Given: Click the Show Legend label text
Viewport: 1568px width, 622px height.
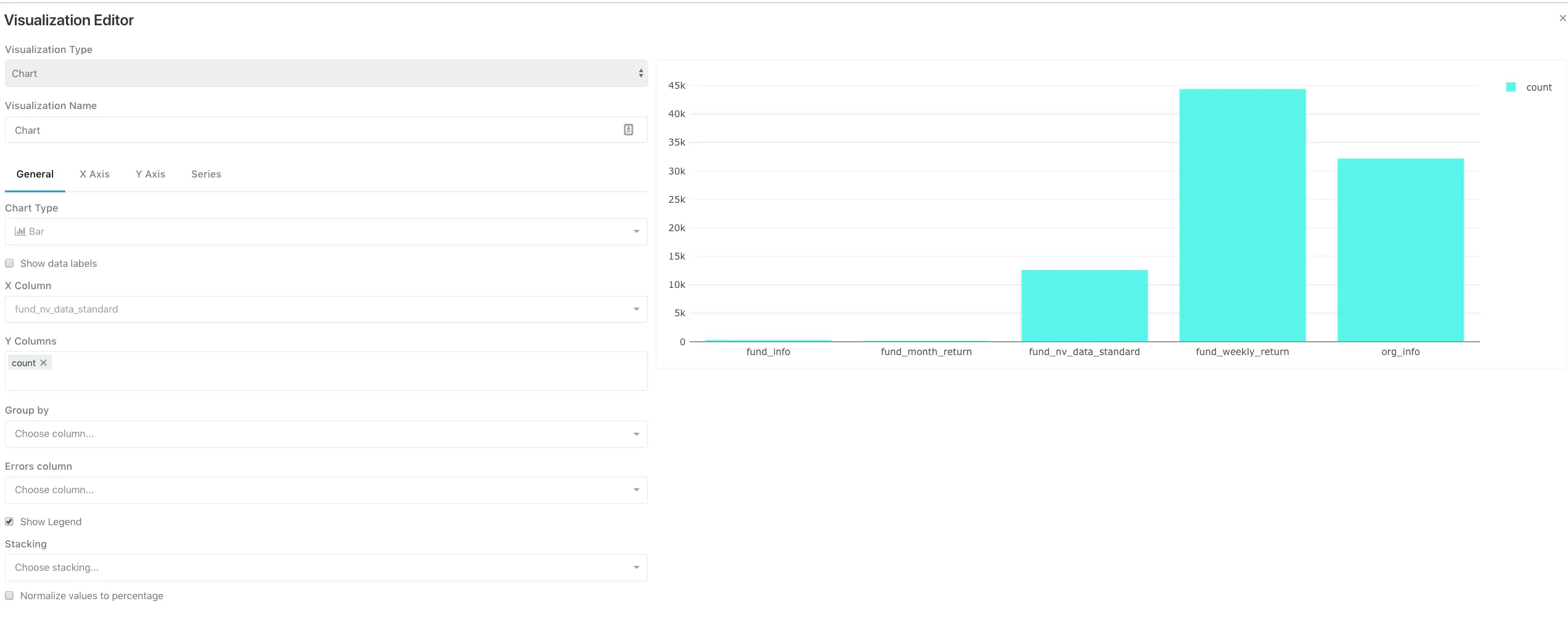Looking at the screenshot, I should point(51,522).
